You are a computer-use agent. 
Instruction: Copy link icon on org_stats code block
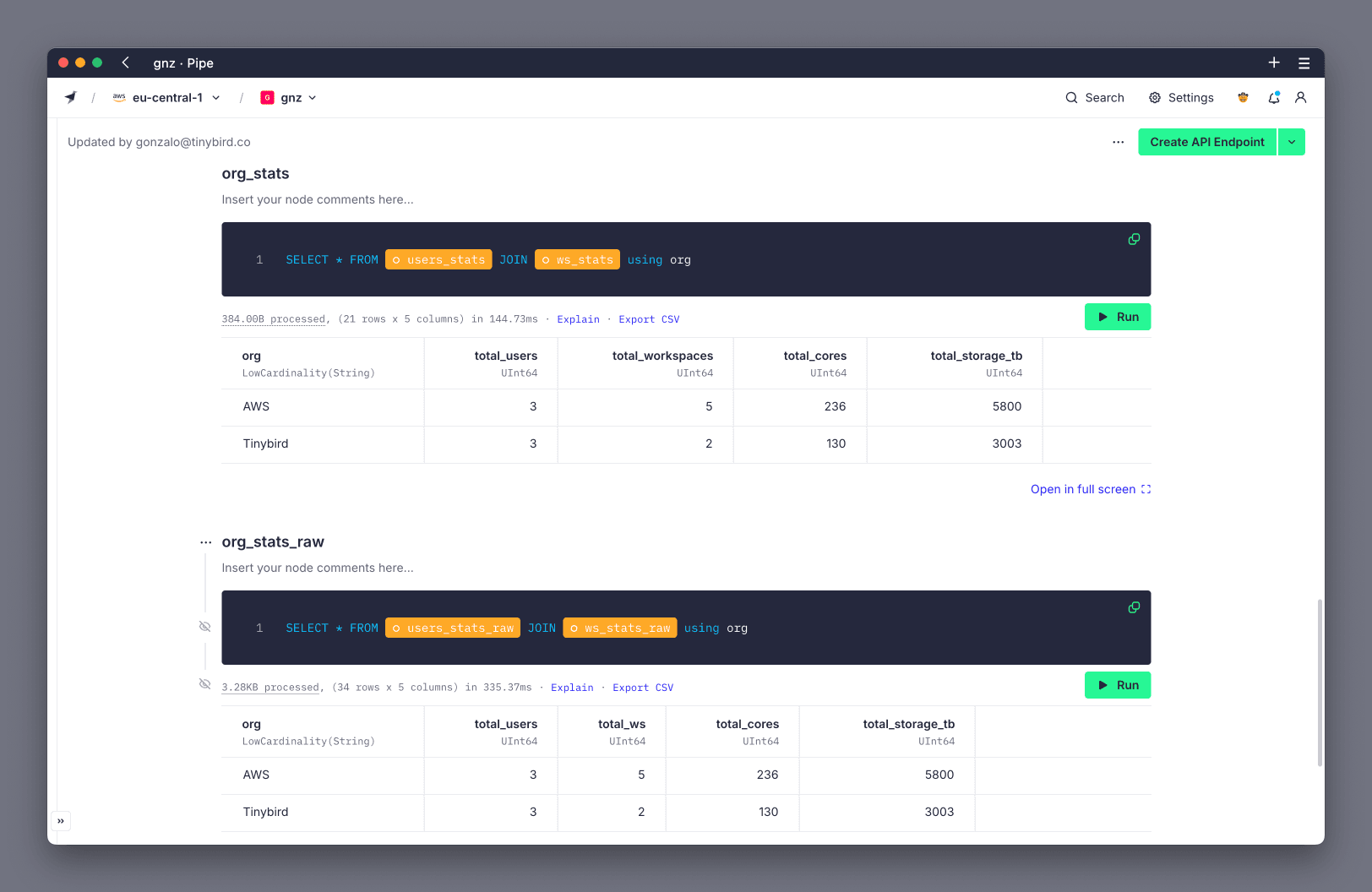click(x=1134, y=239)
